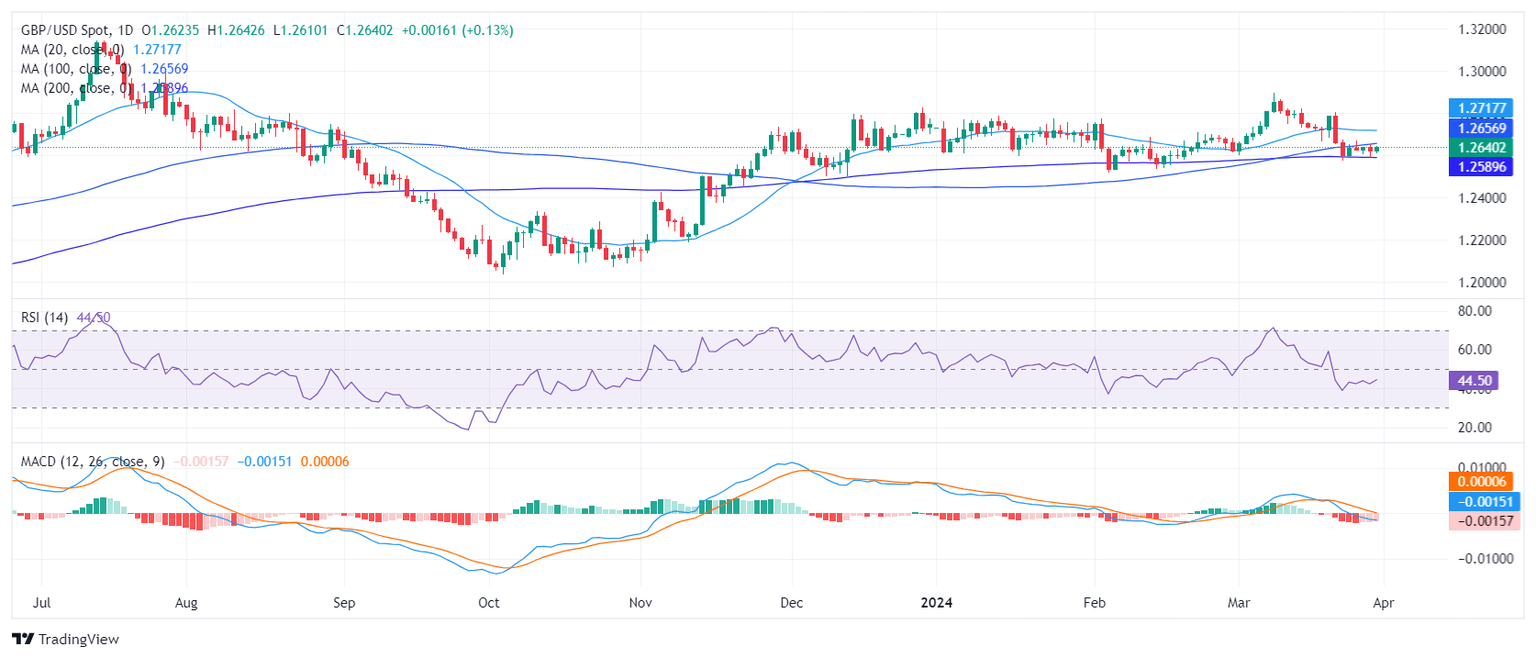
Task: Click the Oct label on time axis
Action: pyautogui.click(x=489, y=603)
